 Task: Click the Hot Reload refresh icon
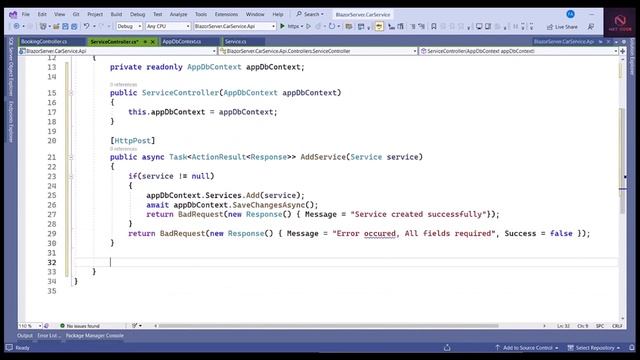coord(332,26)
